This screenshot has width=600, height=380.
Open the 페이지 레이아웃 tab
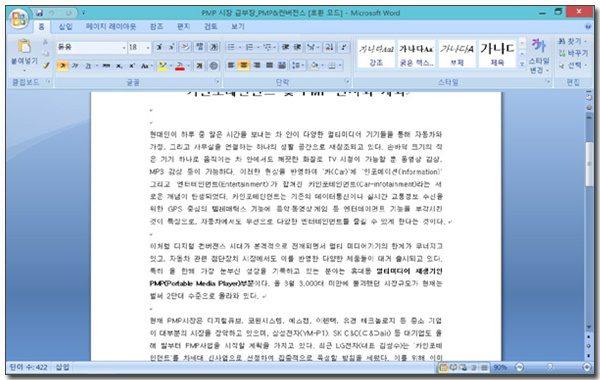pos(111,26)
